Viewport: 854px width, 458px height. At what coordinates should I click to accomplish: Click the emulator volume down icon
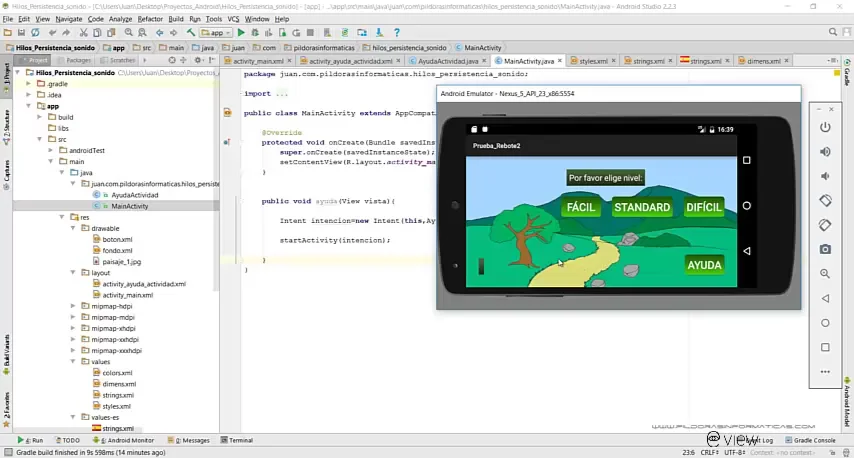[825, 176]
